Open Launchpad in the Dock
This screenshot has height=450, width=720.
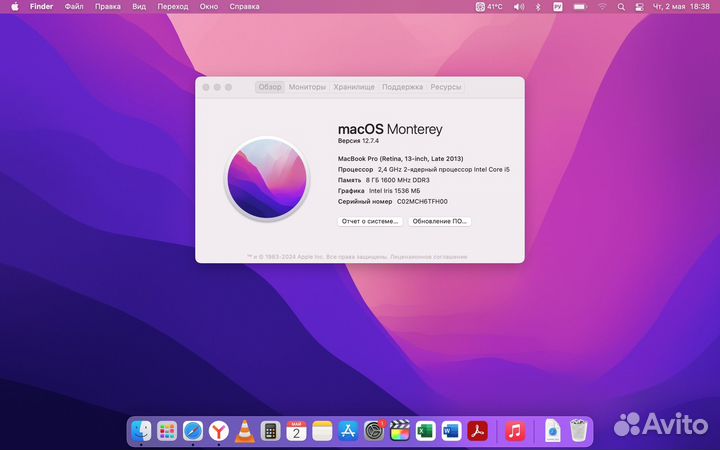coord(167,431)
